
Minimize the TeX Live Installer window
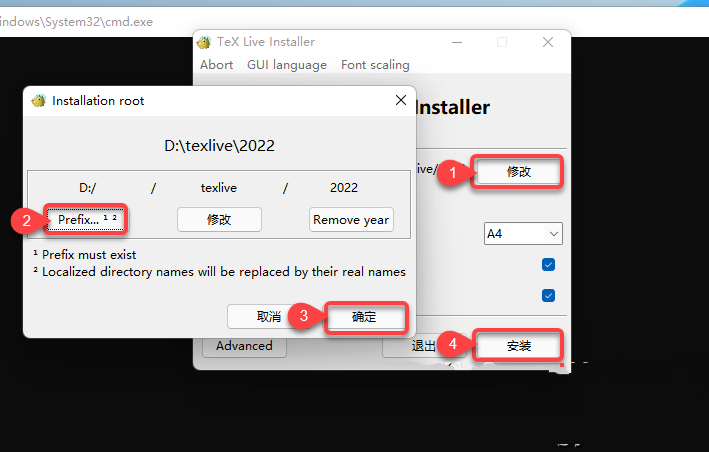point(457,42)
